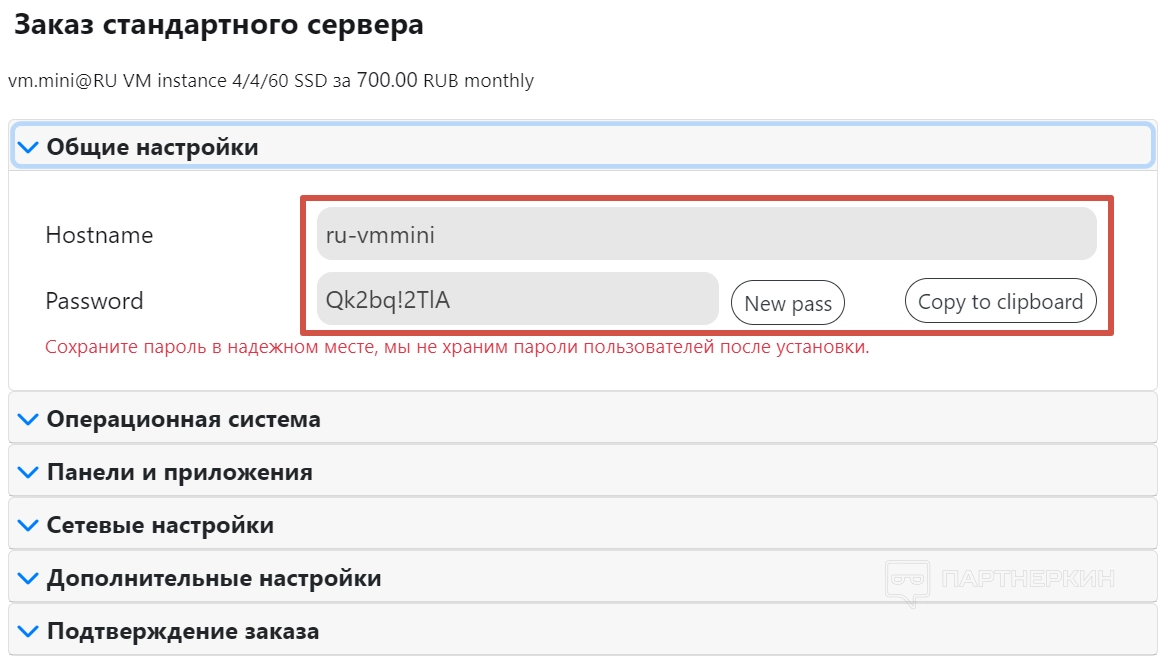Expand Операционная система chevron arrow

click(29, 419)
